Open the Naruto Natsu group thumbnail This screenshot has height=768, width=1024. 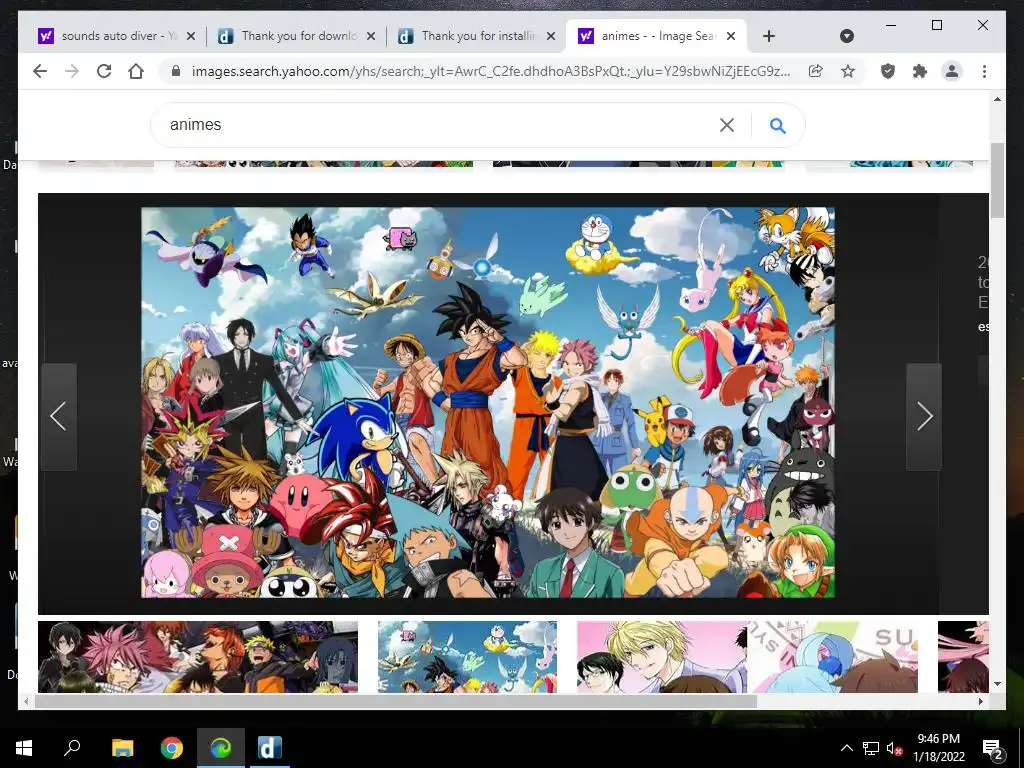point(198,656)
